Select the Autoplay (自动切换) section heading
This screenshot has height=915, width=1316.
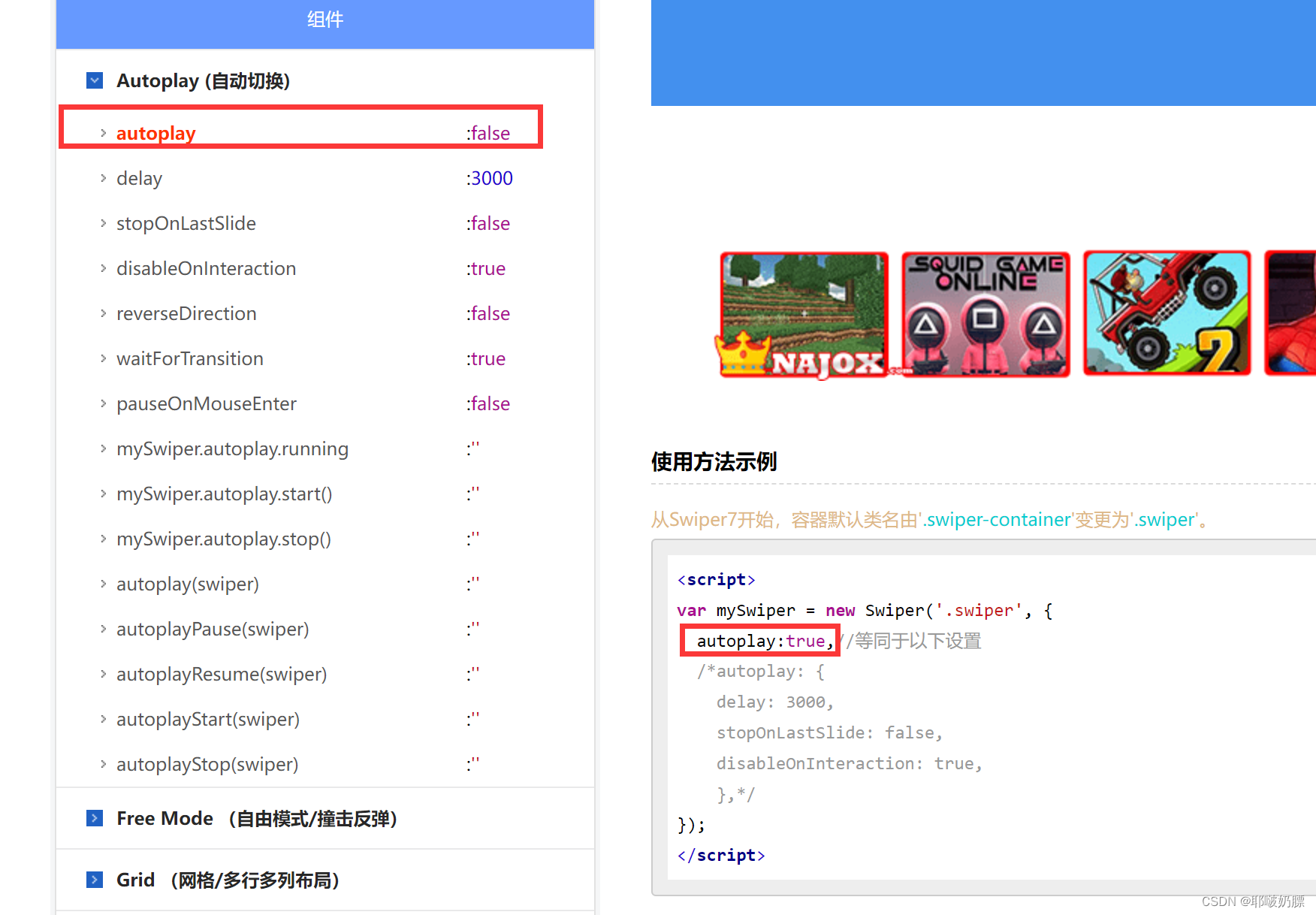point(204,80)
